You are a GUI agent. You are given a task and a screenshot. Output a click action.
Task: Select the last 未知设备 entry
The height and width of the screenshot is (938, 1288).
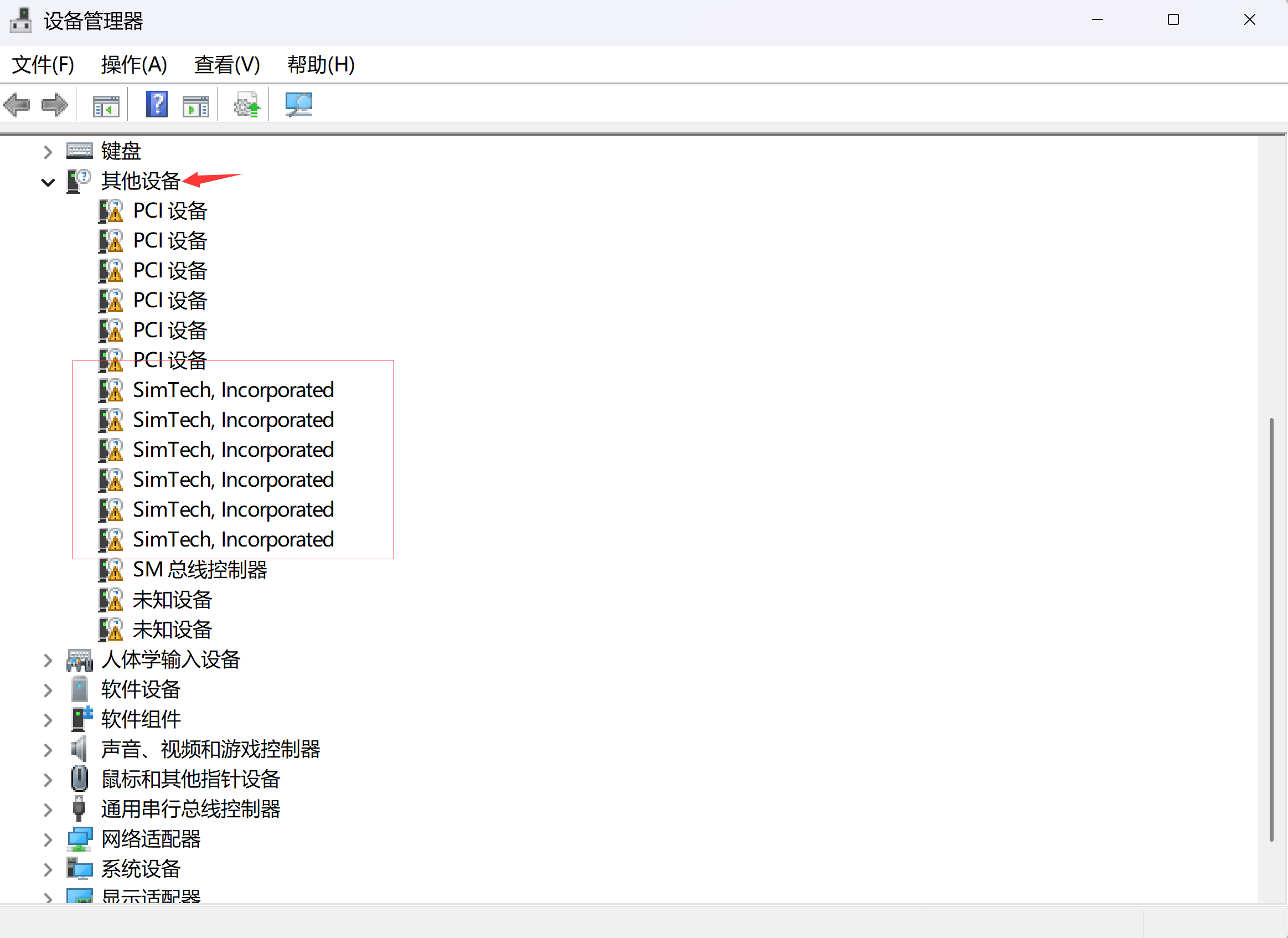click(172, 630)
